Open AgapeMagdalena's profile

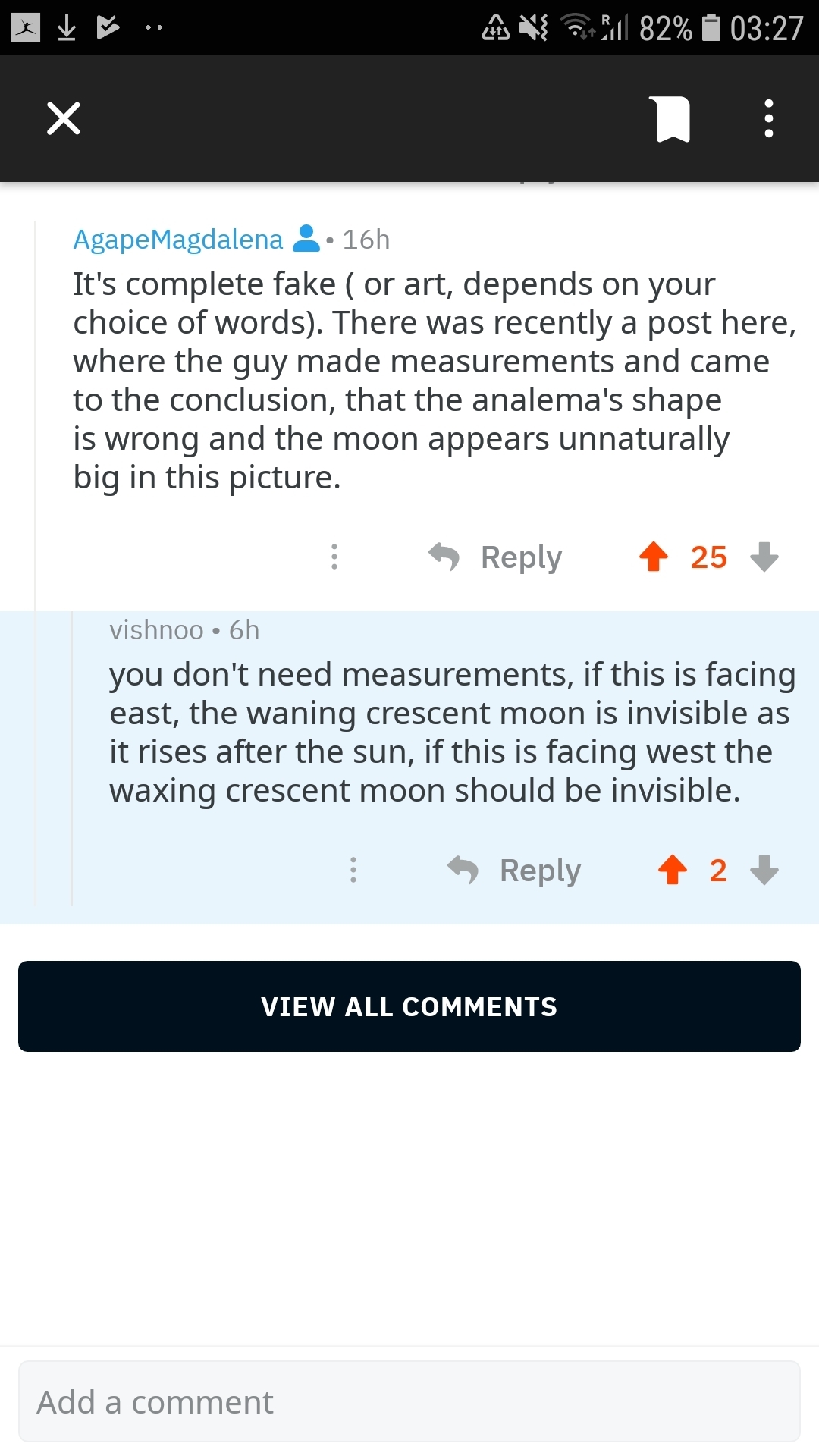tap(177, 240)
